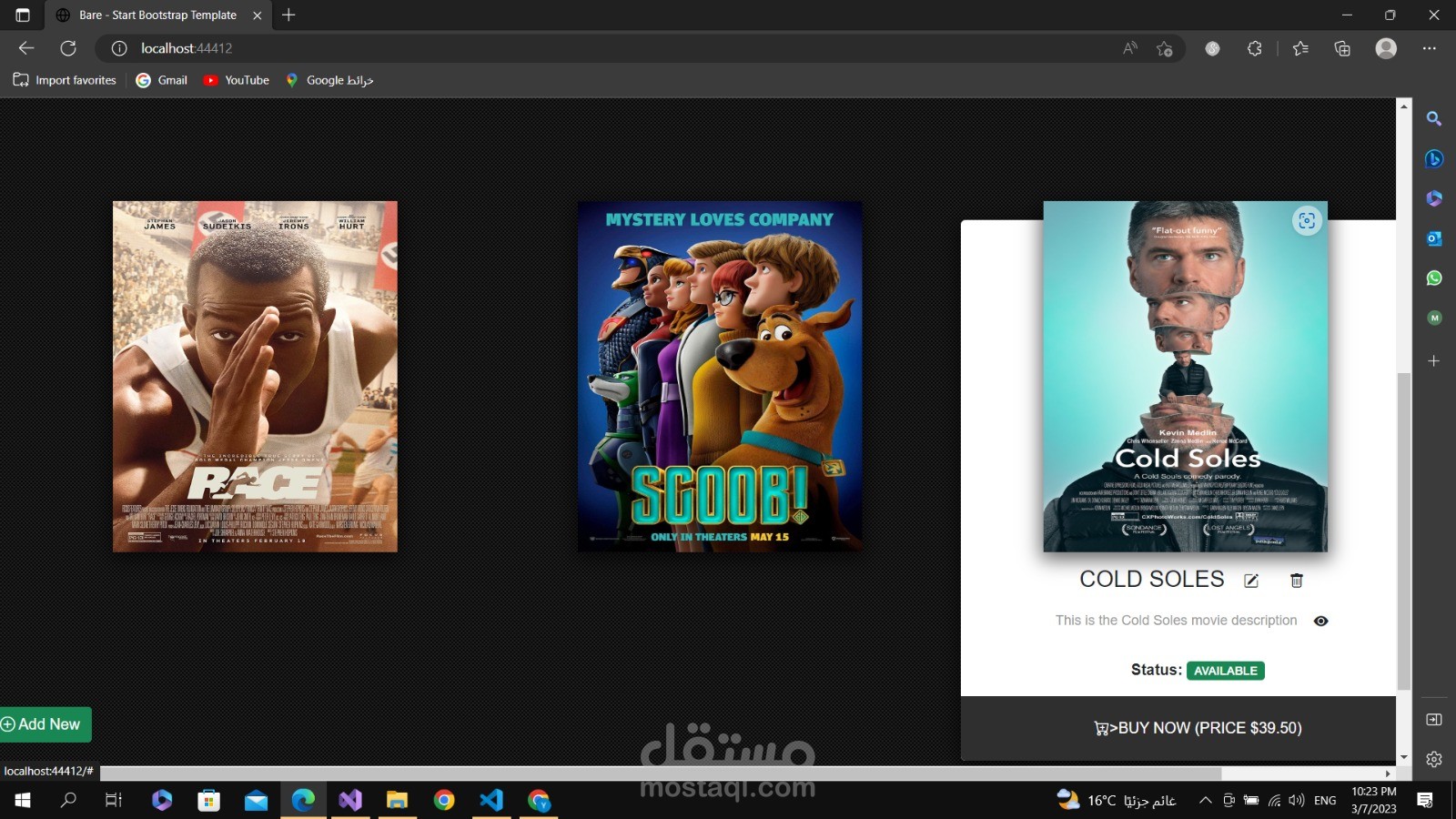Viewport: 1456px width, 819px height.
Task: Open Bing chat in the sidebar
Action: click(x=1434, y=158)
